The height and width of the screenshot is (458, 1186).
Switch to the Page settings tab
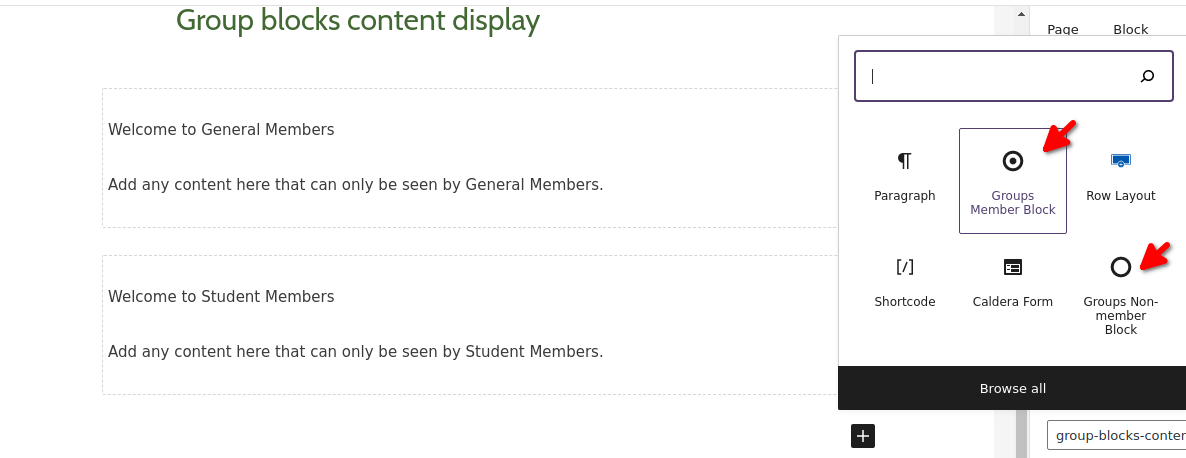click(x=1062, y=29)
